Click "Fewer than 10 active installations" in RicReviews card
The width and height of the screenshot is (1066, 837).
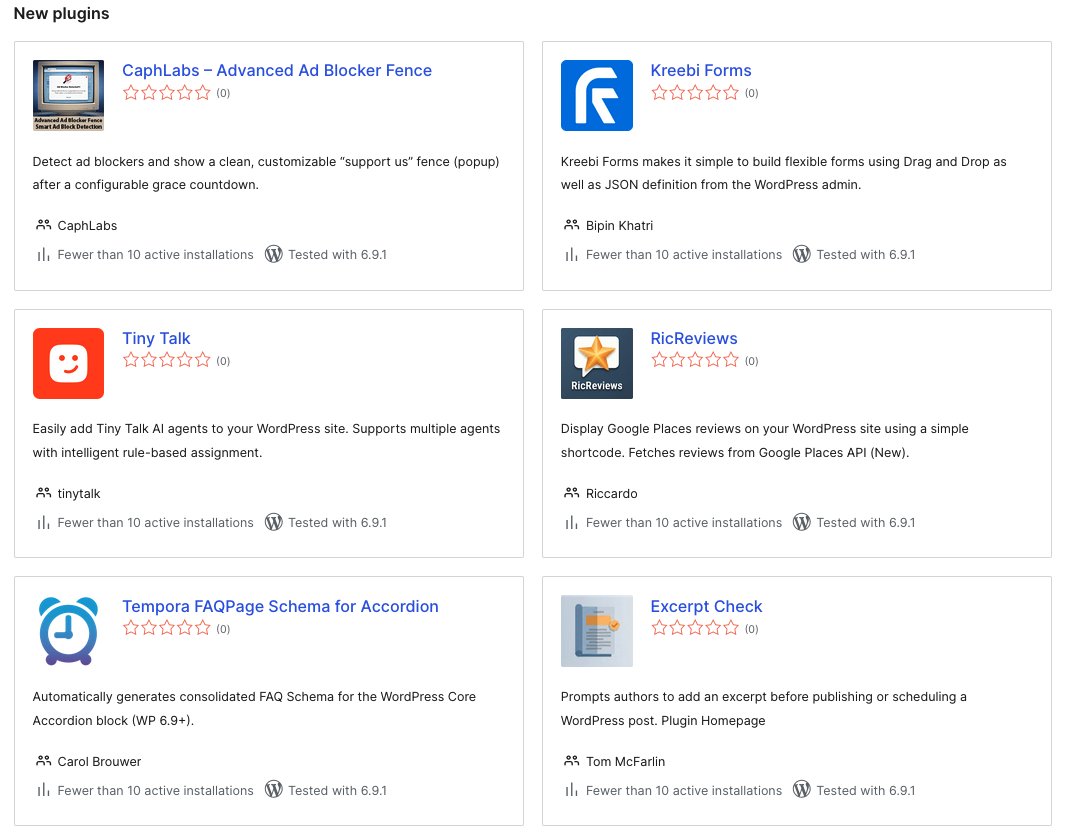click(684, 522)
